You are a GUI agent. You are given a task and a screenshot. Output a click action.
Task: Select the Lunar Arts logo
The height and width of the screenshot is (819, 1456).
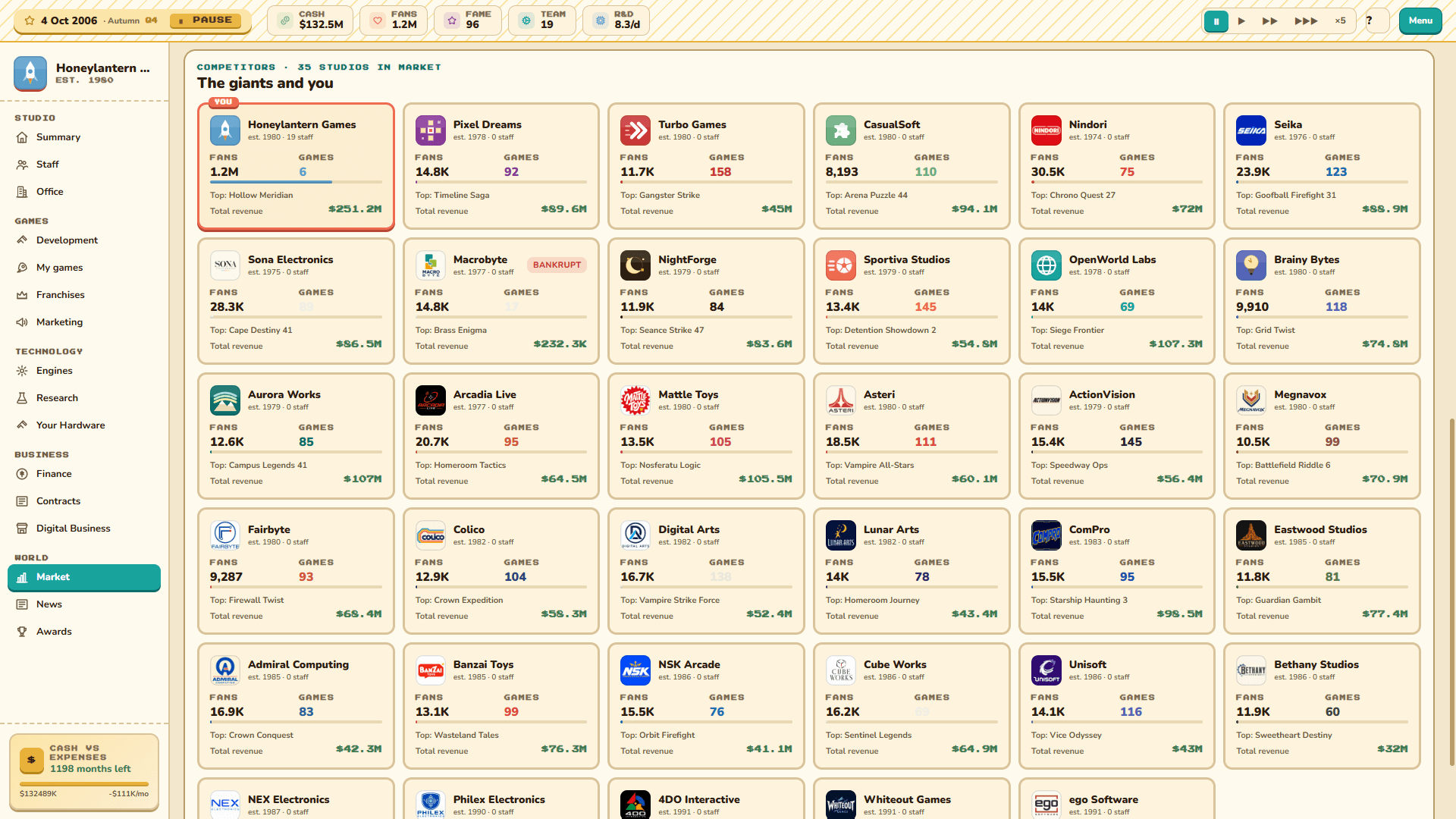coord(841,535)
